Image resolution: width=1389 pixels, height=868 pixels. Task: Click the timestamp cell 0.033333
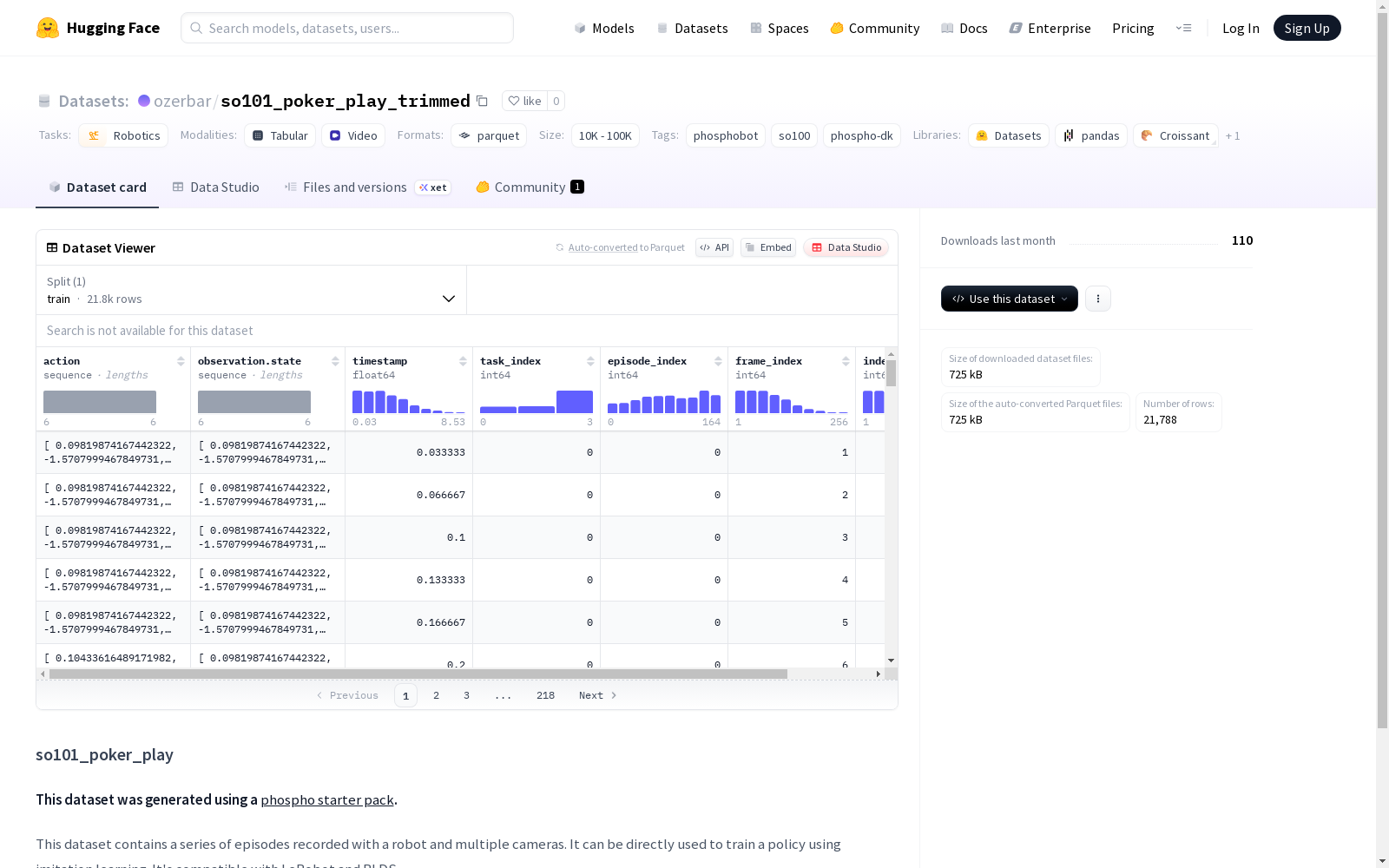pos(409,452)
